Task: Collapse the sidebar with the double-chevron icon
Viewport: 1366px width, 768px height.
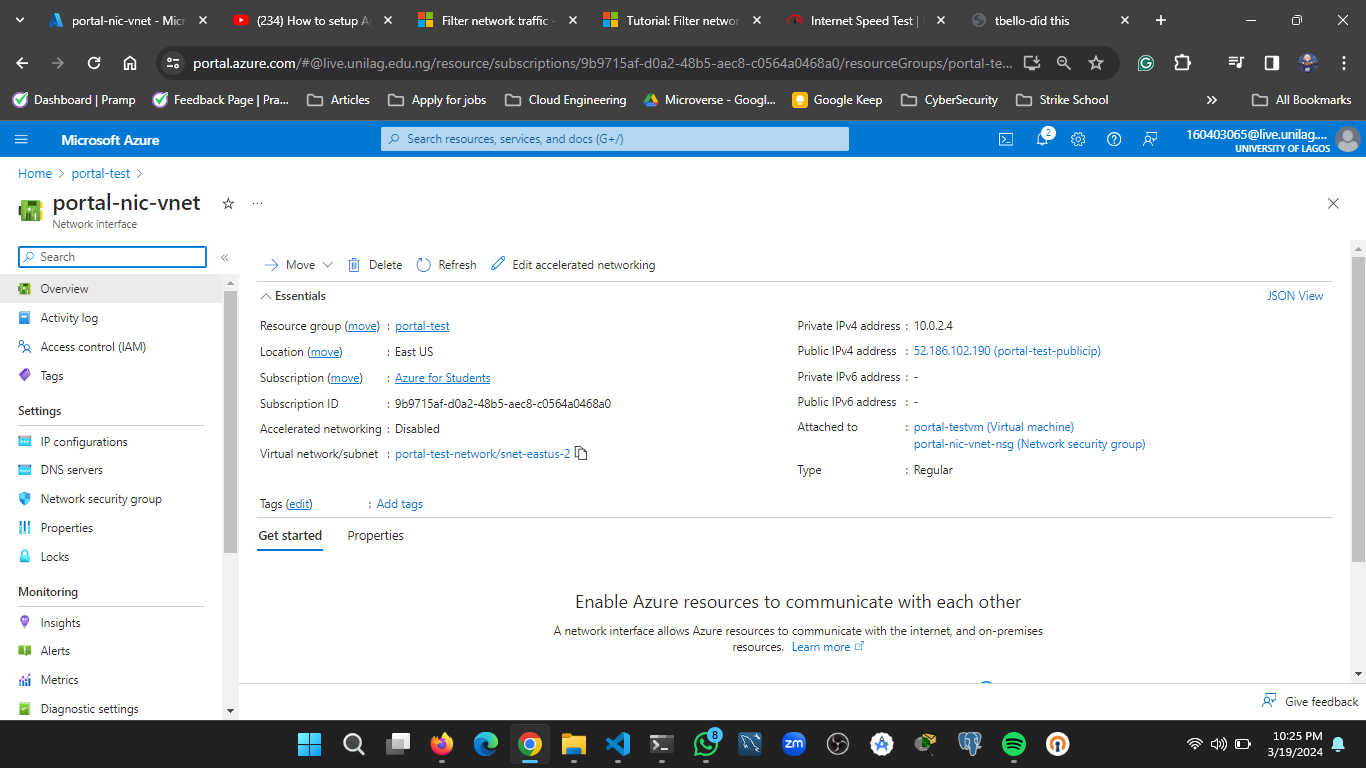Action: [x=225, y=257]
